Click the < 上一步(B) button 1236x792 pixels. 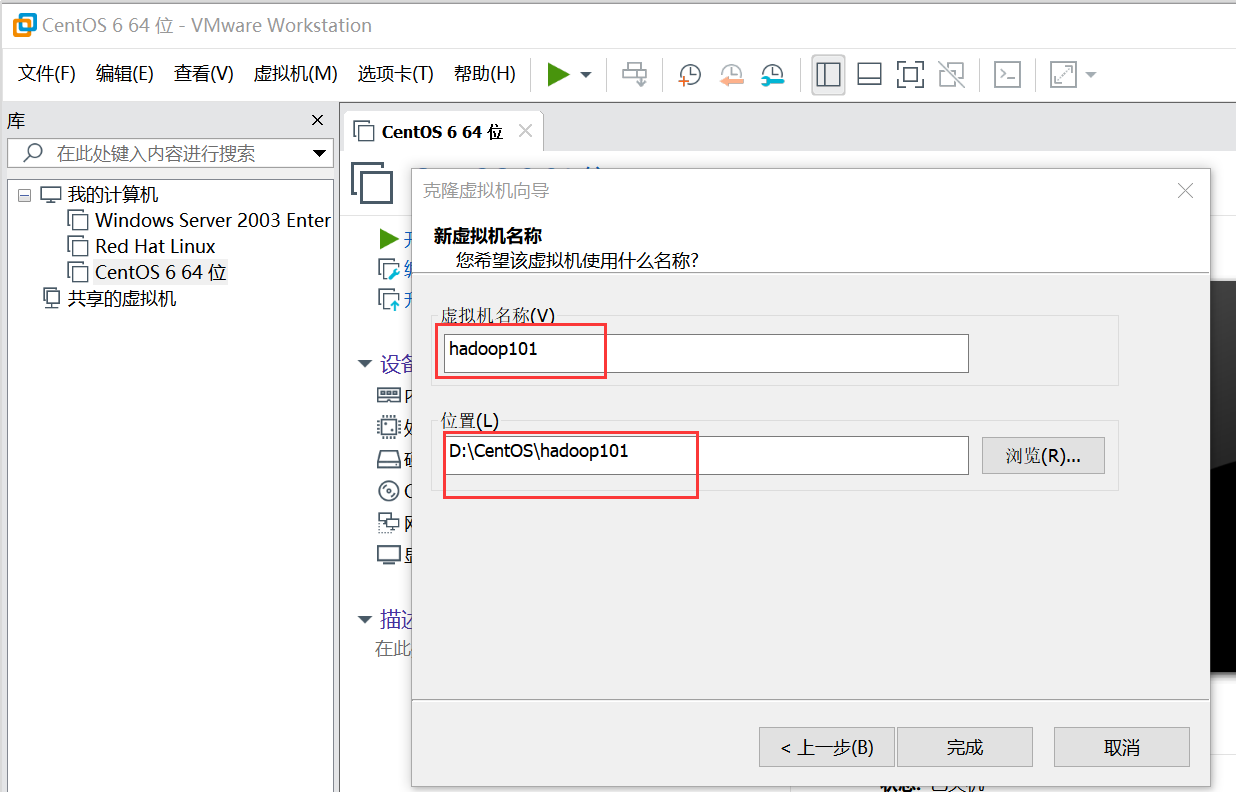pos(826,747)
